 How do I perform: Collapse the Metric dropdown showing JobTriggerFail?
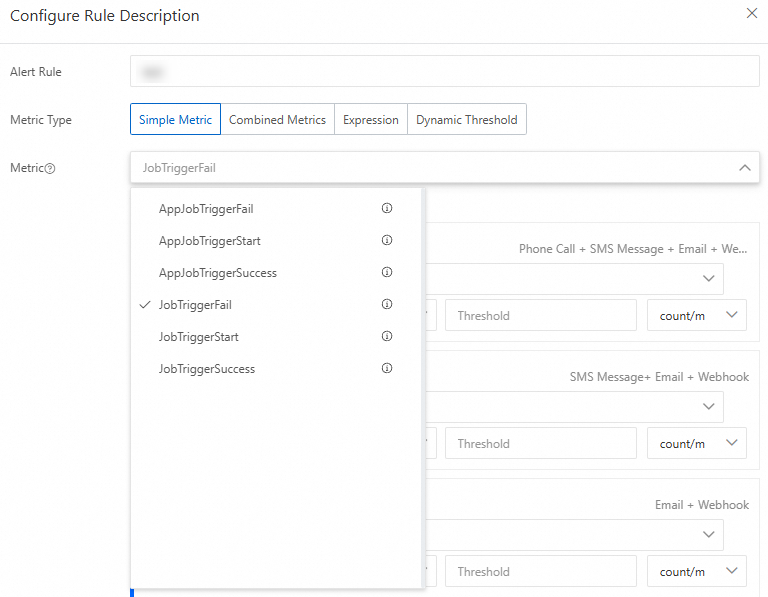click(744, 168)
